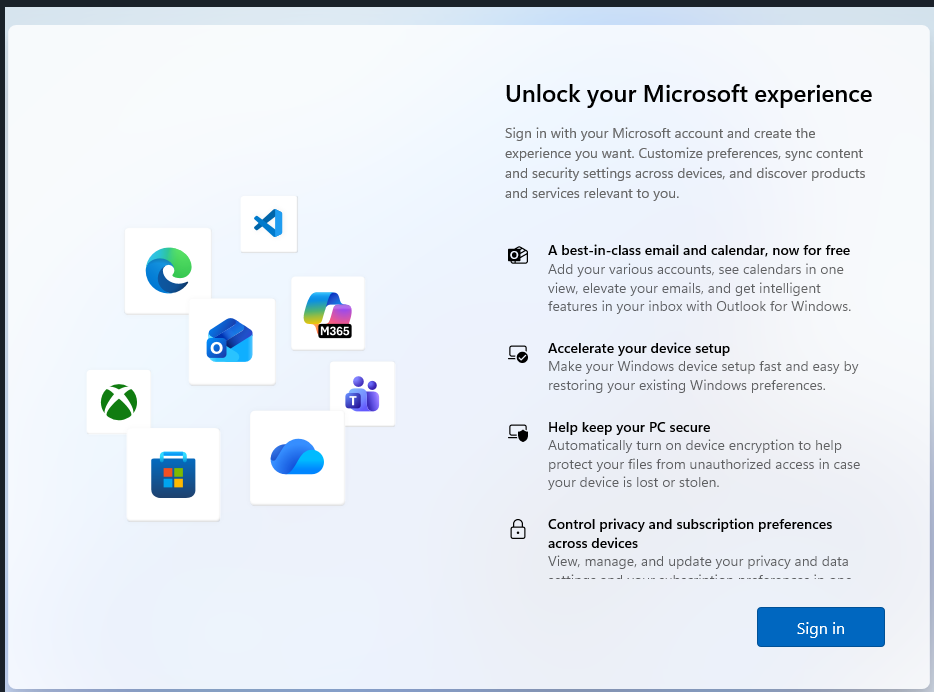Screen dimensions: 934x692
Task: Click the M365 Copilot icon tile
Action: pyautogui.click(x=328, y=313)
